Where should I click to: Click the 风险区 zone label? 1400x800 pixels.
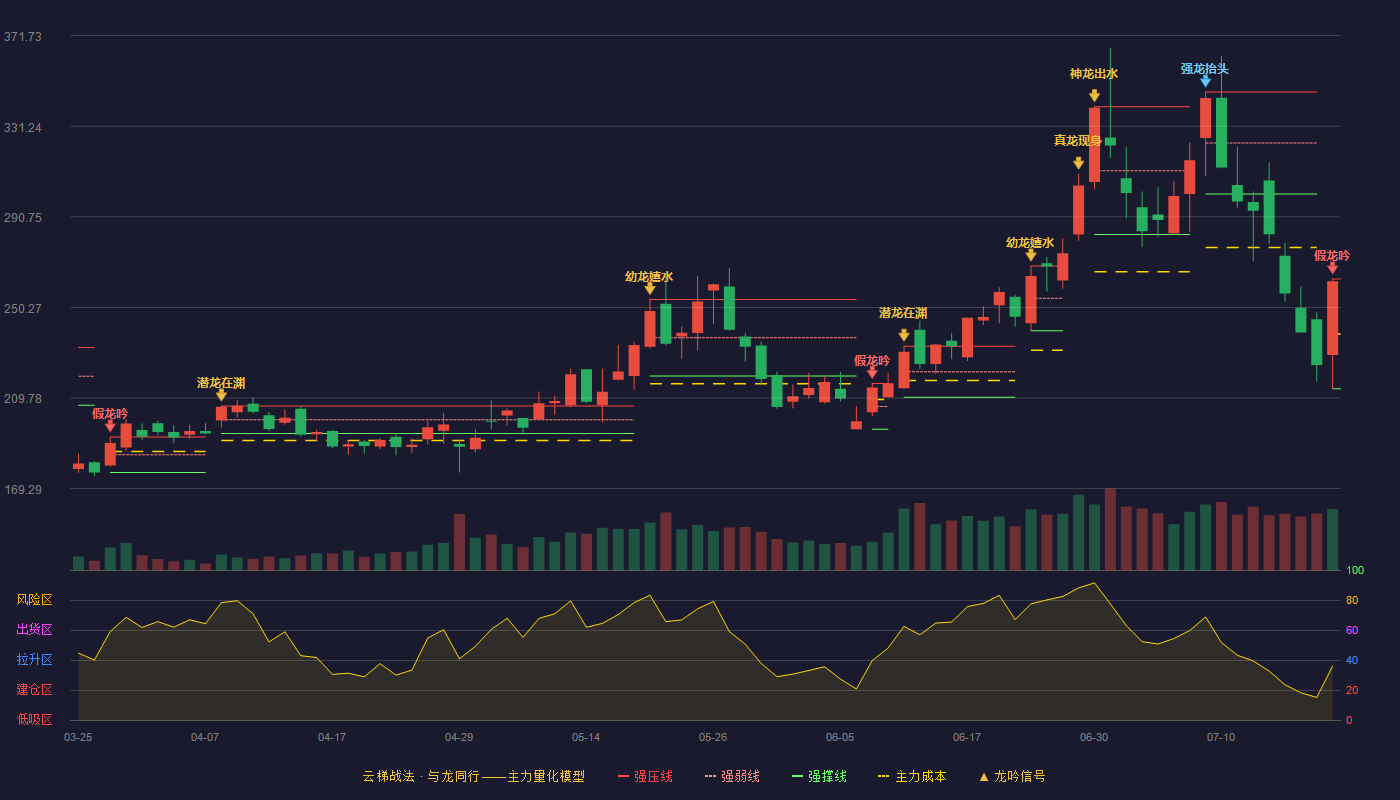coord(34,600)
